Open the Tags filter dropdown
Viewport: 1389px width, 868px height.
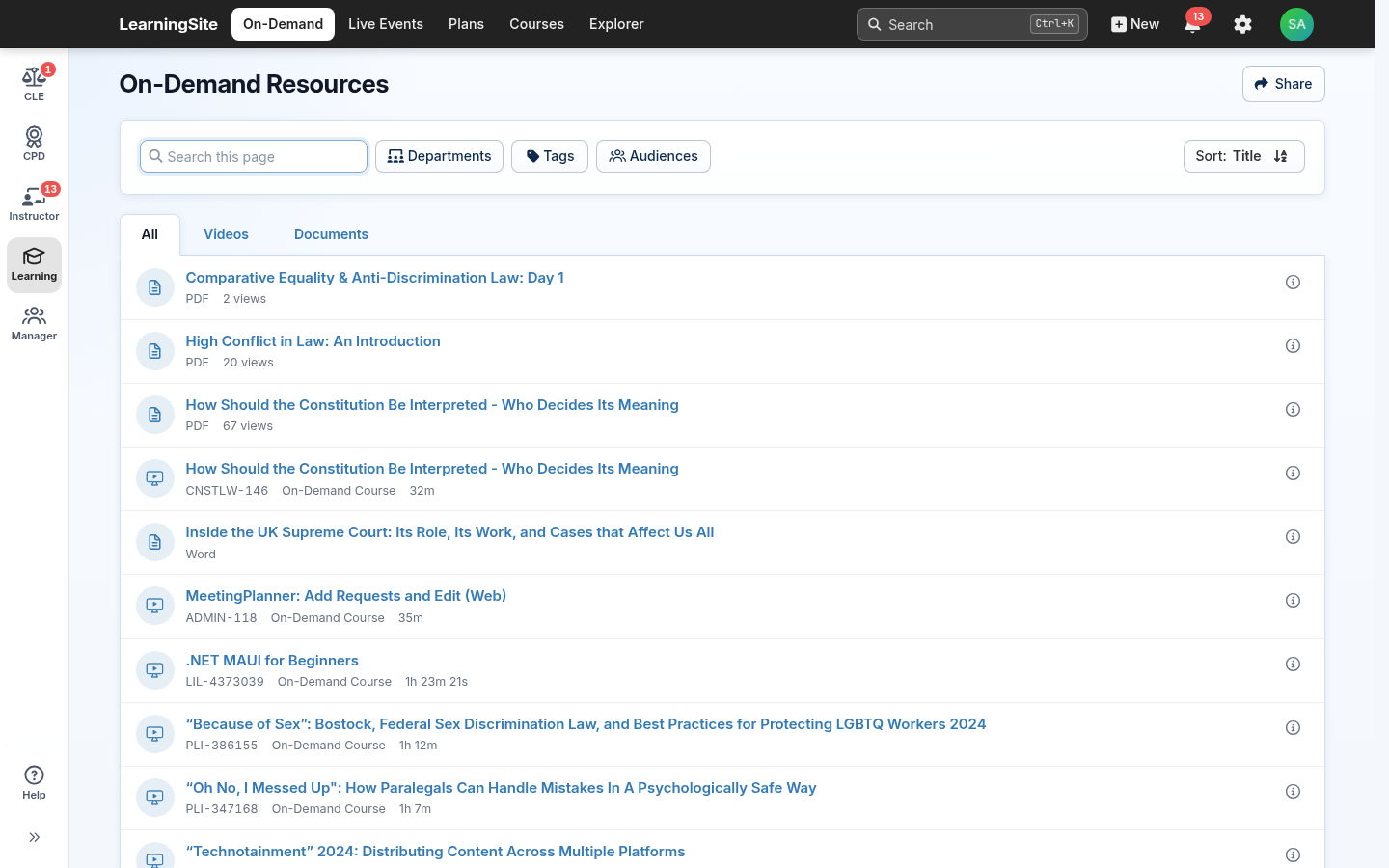click(550, 156)
